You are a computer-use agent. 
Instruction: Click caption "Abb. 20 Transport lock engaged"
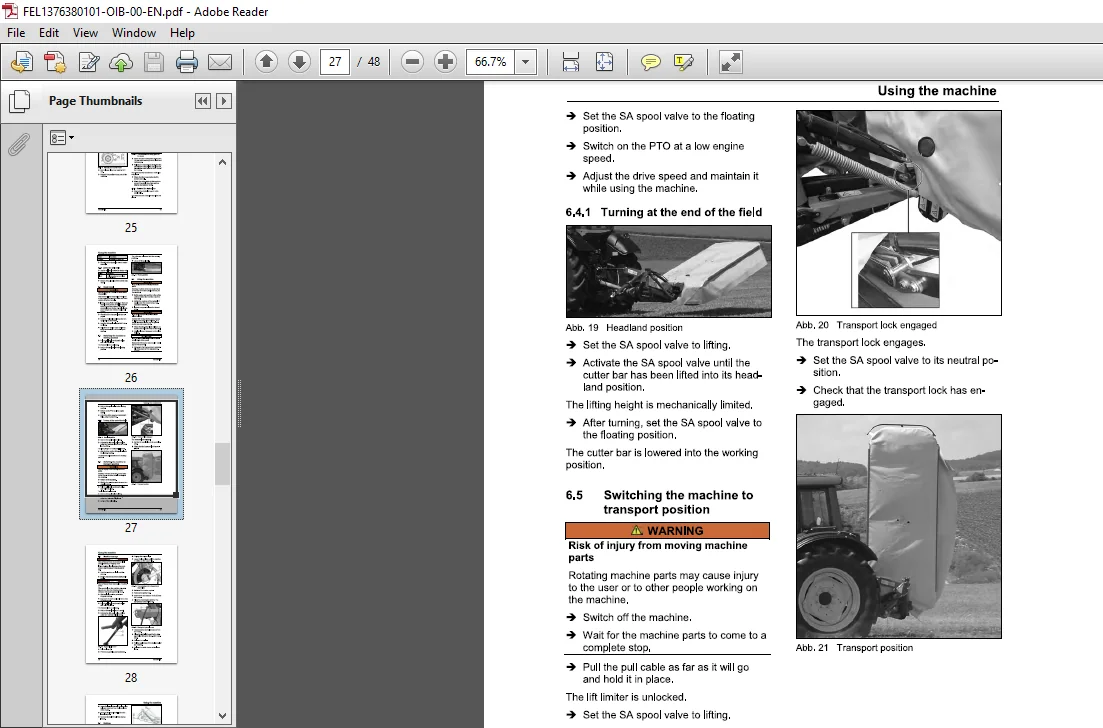pos(866,325)
